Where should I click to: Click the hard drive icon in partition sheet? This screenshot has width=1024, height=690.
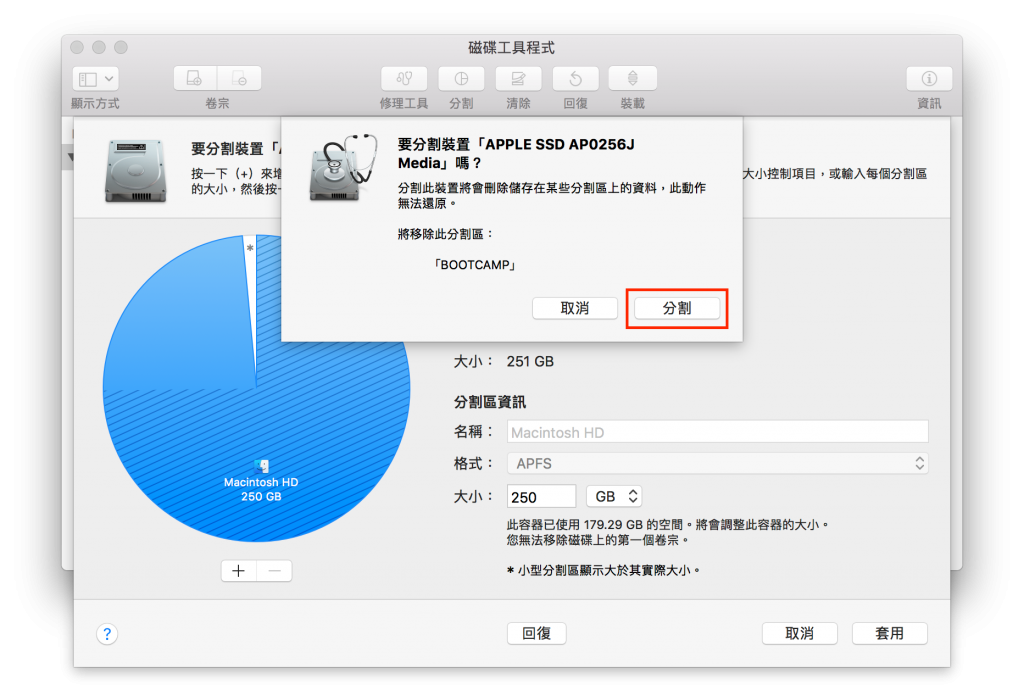(x=136, y=171)
